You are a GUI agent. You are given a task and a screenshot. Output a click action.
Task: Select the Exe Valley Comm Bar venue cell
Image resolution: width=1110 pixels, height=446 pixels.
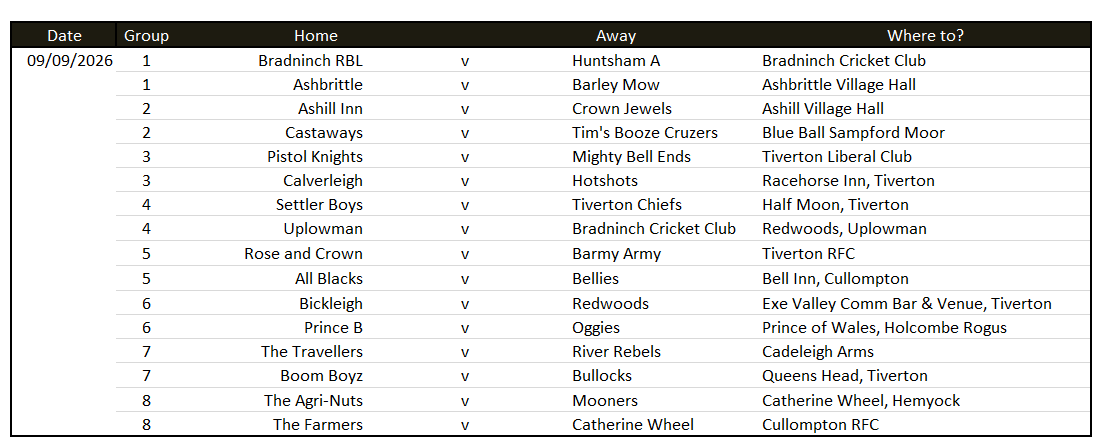(907, 304)
